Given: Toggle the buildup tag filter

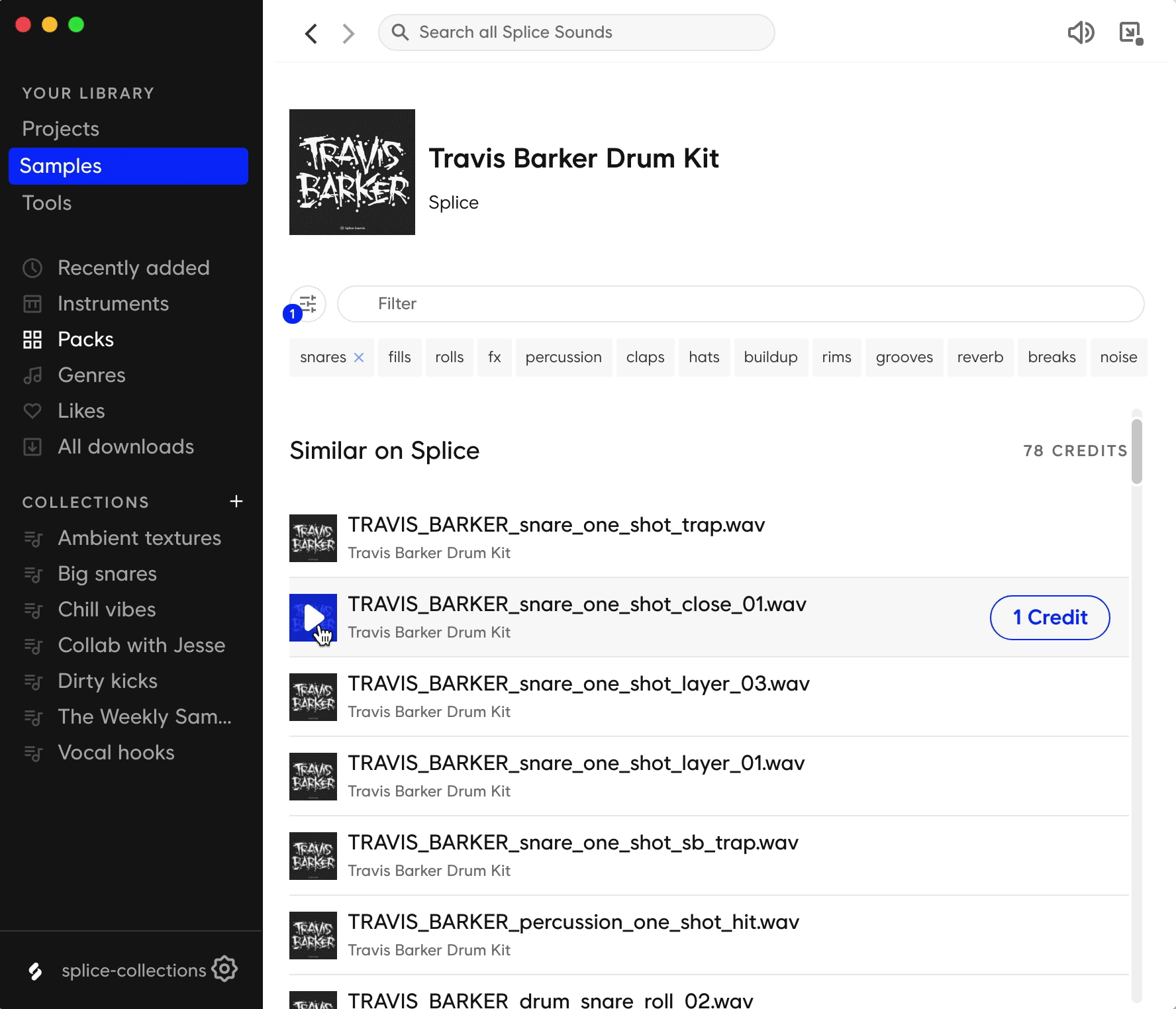Looking at the screenshot, I should tap(771, 358).
